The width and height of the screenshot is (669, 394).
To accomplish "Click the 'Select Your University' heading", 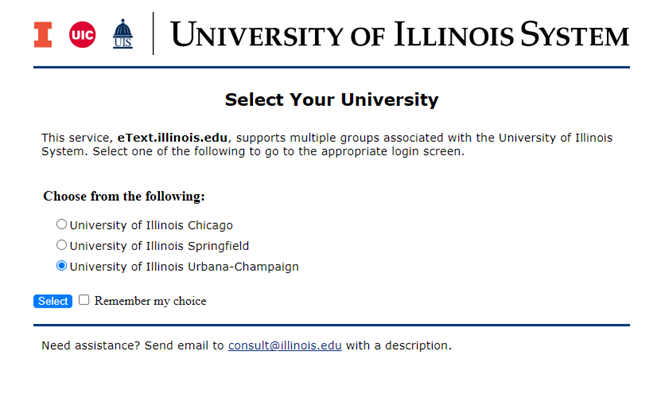I will (x=332, y=100).
